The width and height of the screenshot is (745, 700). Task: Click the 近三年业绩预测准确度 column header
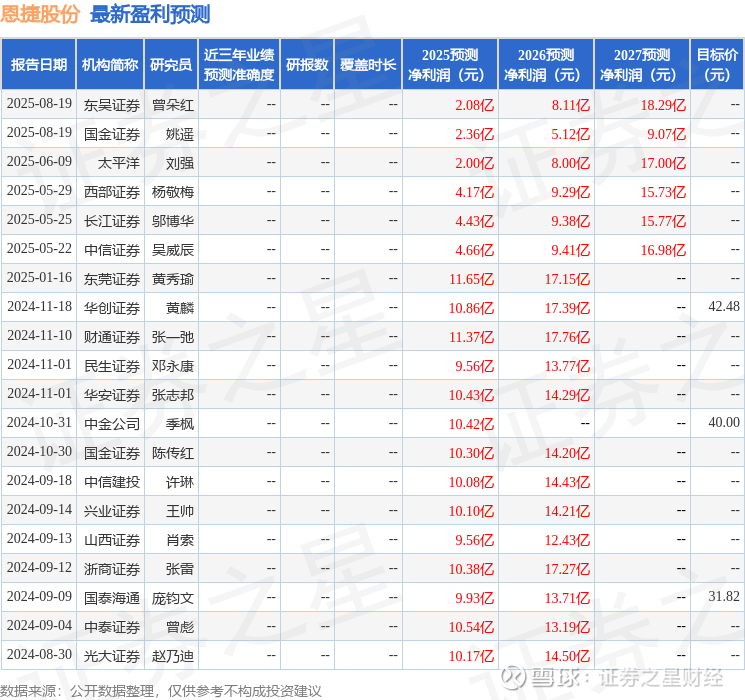239,65
